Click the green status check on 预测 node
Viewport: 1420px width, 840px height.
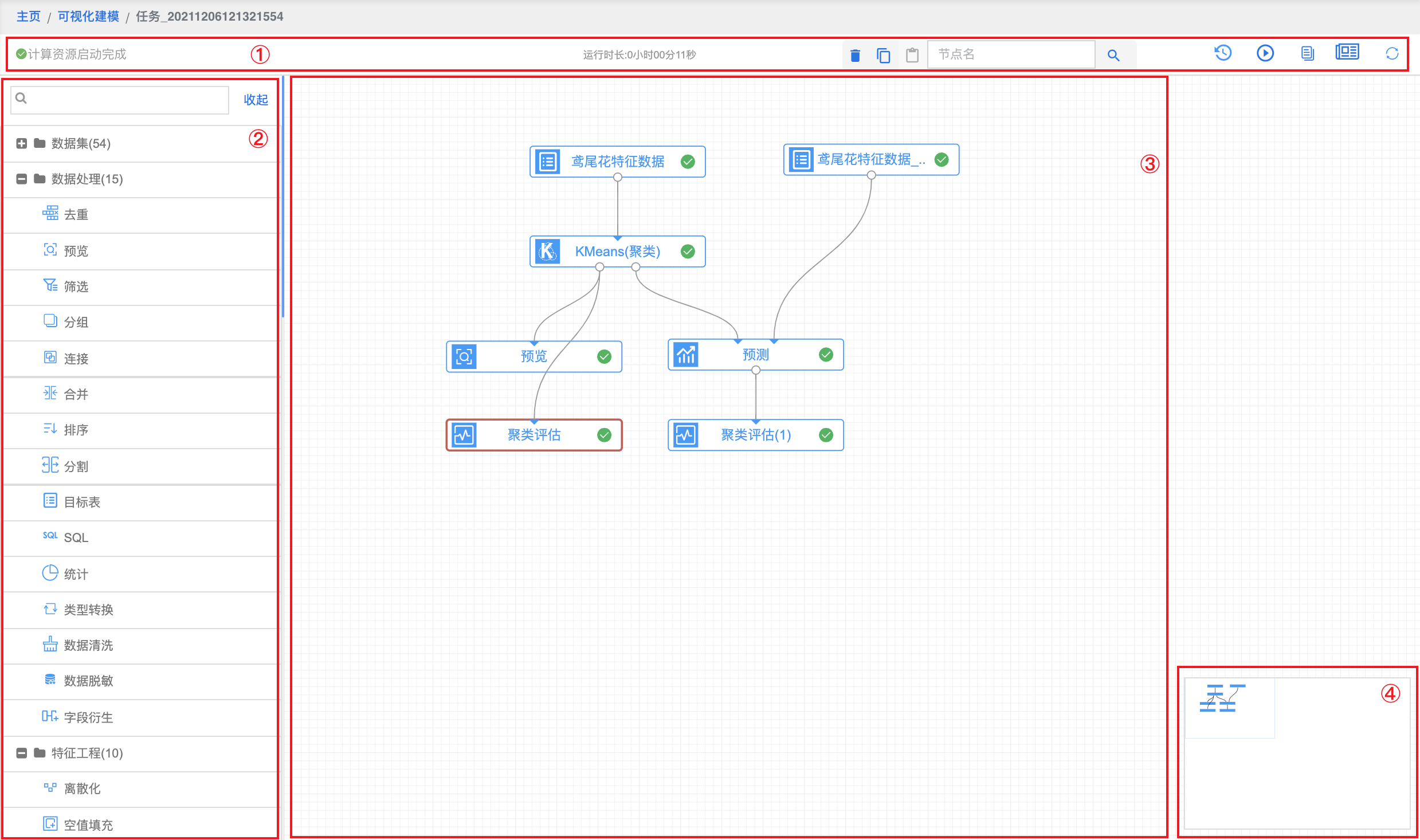[x=826, y=355]
